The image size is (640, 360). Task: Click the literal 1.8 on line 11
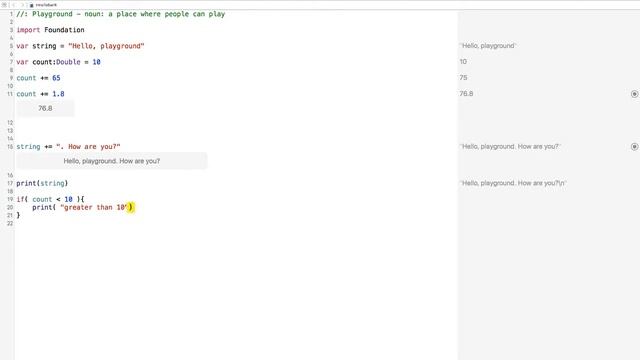(x=58, y=93)
